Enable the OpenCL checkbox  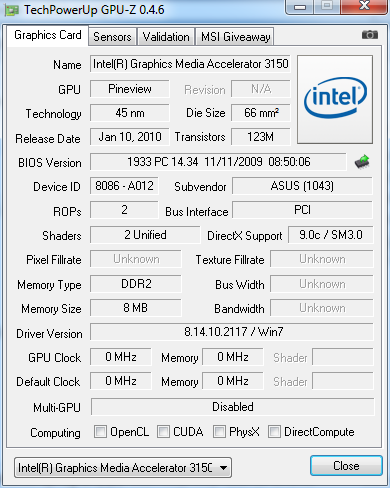(100, 431)
